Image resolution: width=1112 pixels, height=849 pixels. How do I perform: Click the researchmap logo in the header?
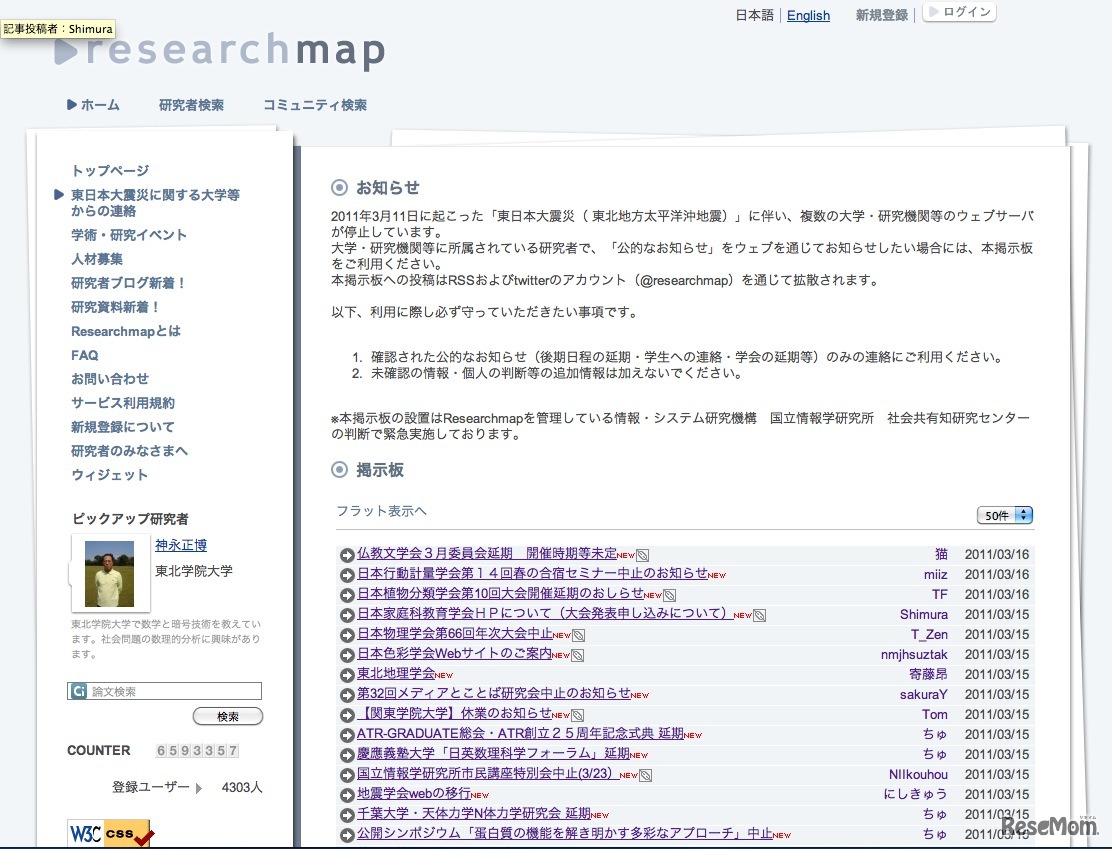[x=220, y=51]
